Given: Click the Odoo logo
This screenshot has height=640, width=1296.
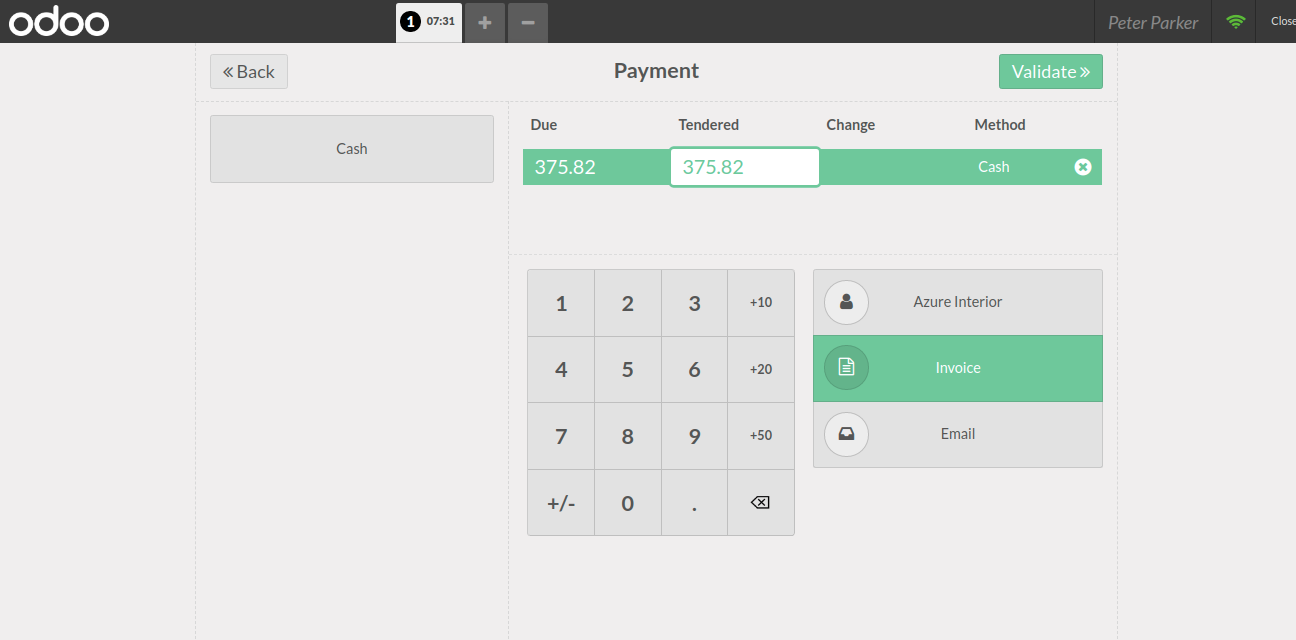Looking at the screenshot, I should 59,21.
